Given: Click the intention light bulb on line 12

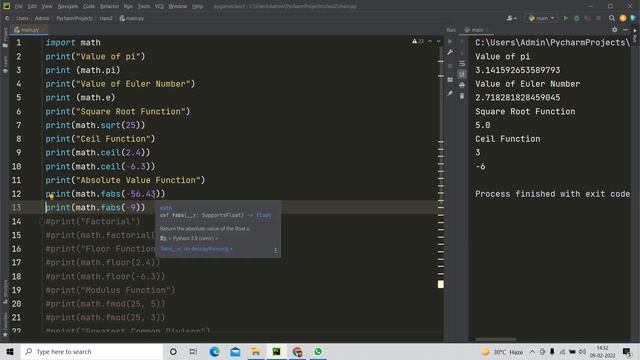Looking at the screenshot, I should tap(52, 197).
